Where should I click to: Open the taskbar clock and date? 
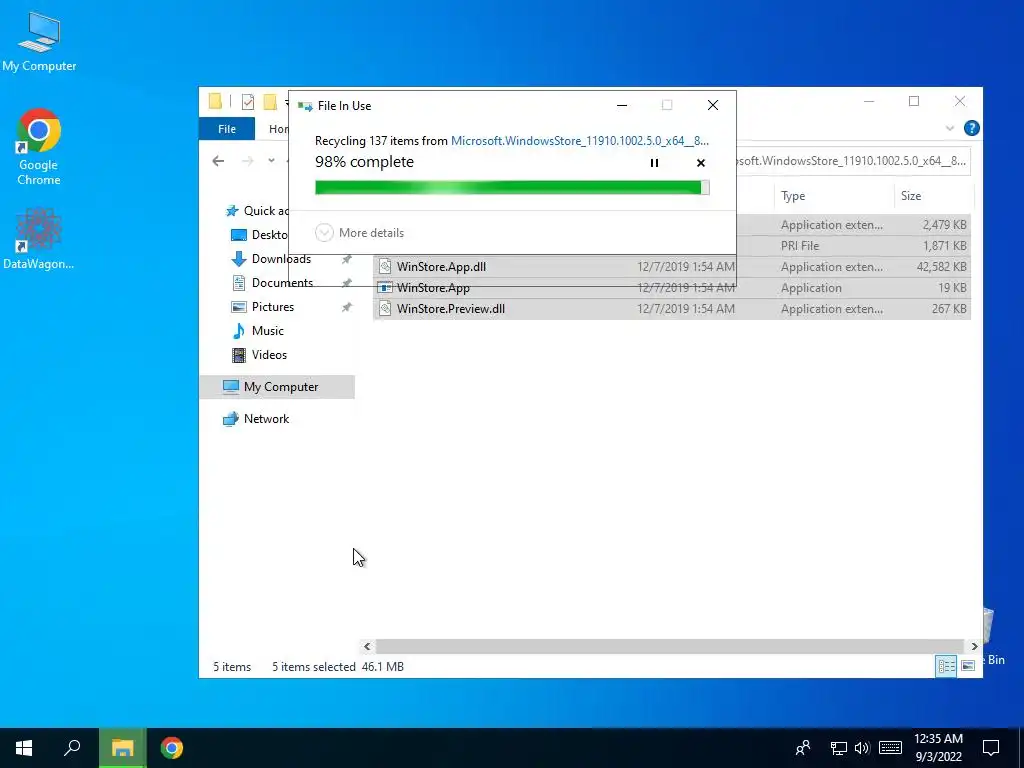click(938, 748)
